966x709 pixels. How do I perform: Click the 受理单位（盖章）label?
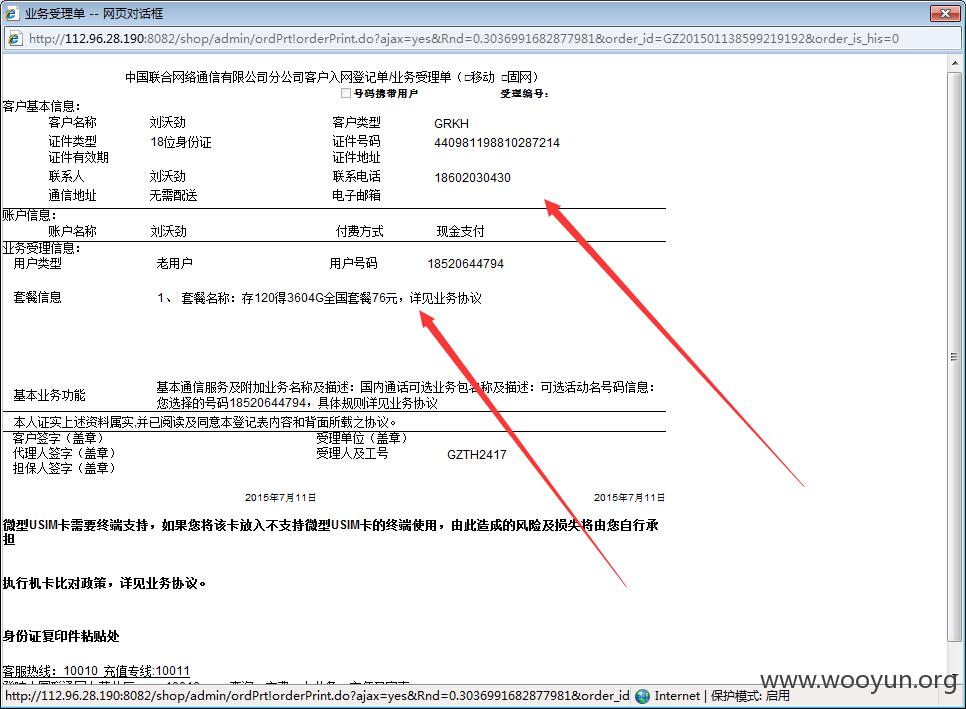point(362,438)
